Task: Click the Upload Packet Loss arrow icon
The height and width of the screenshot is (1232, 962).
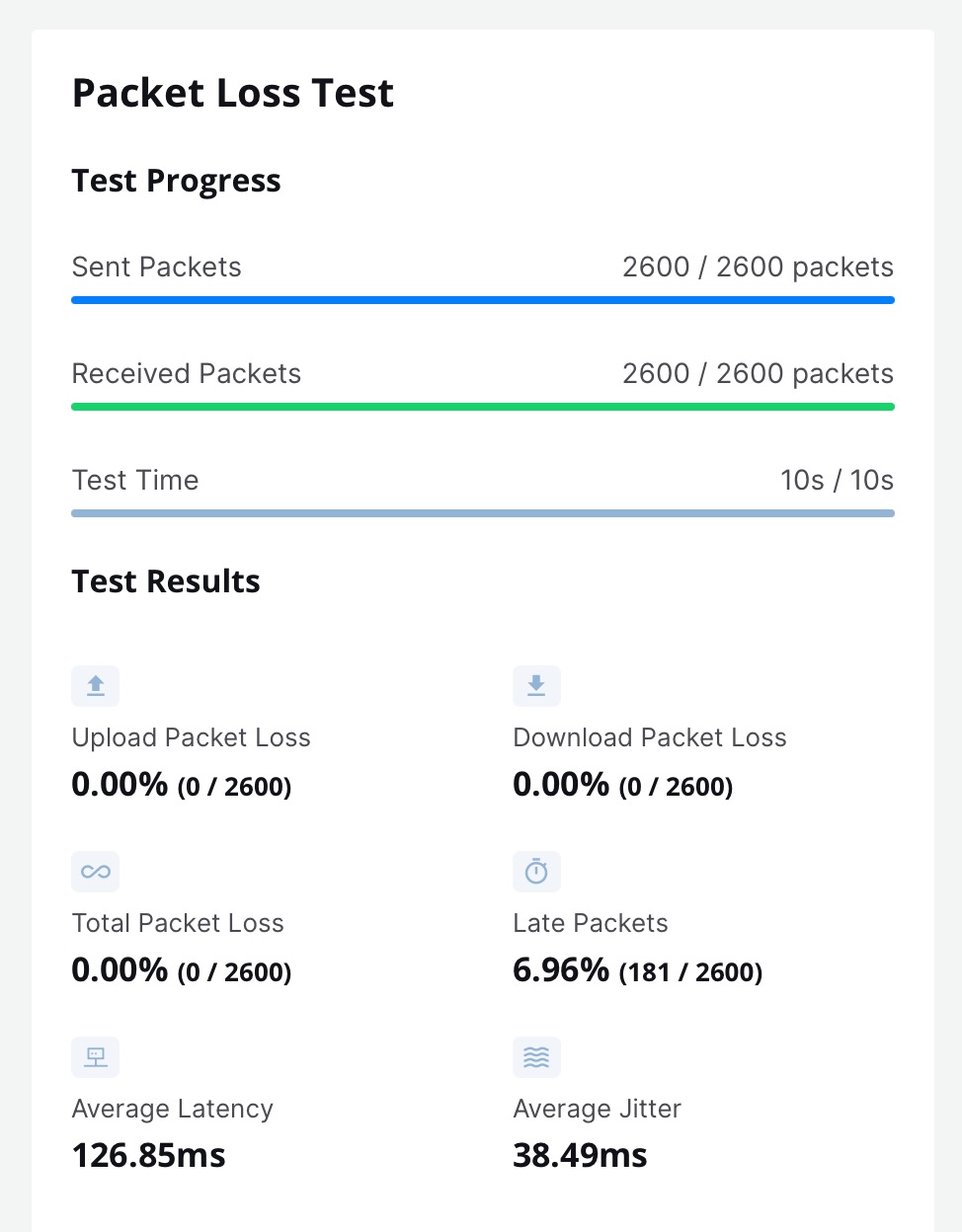Action: (x=96, y=686)
